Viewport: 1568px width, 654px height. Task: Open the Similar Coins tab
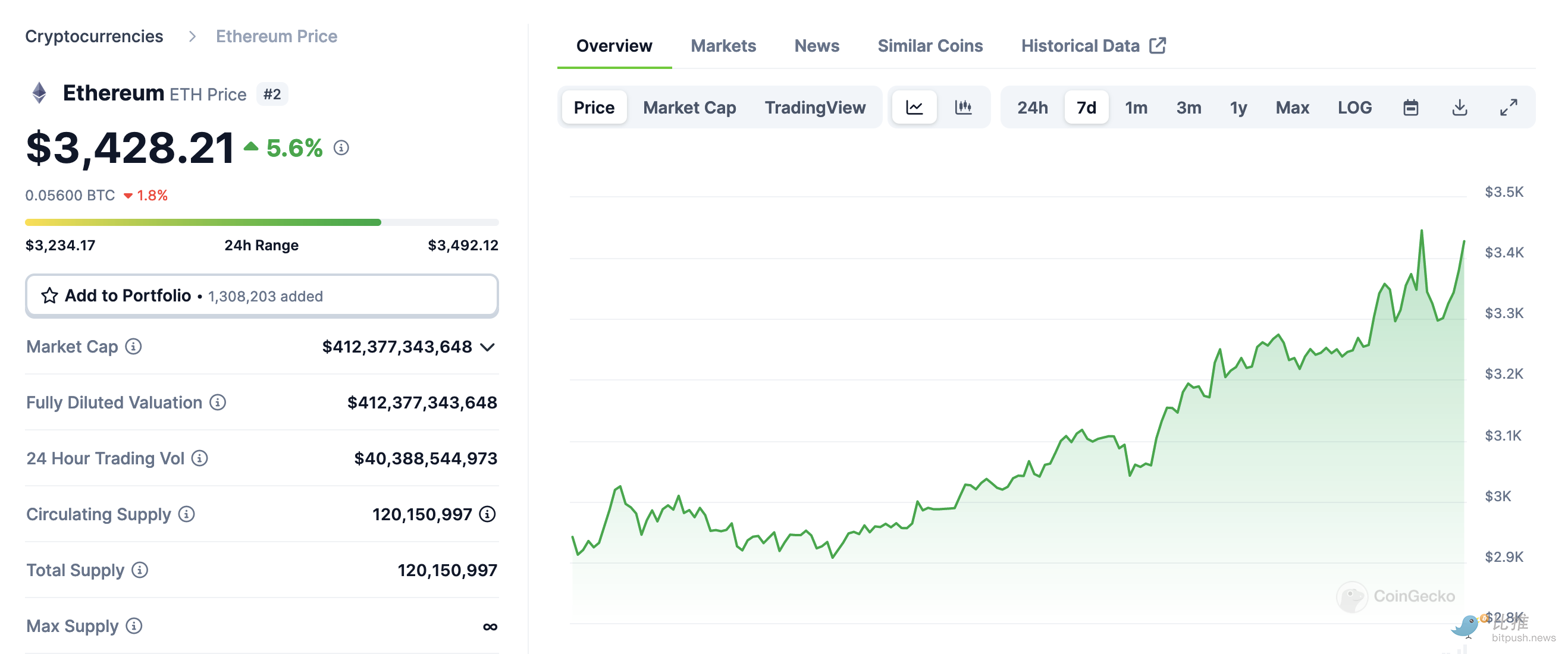pyautogui.click(x=930, y=46)
